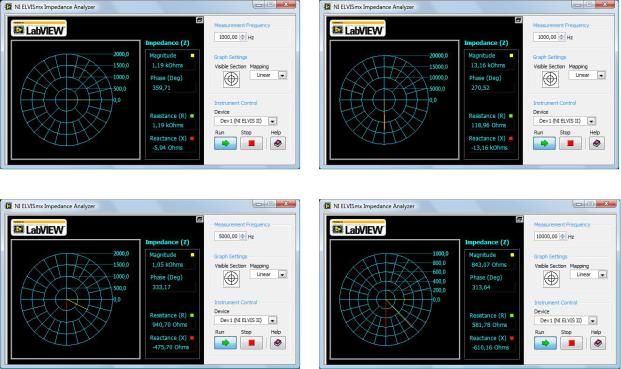Click green Resistance swatch in 5000 Hz window
This screenshot has width=621, height=369.
pyautogui.click(x=192, y=316)
